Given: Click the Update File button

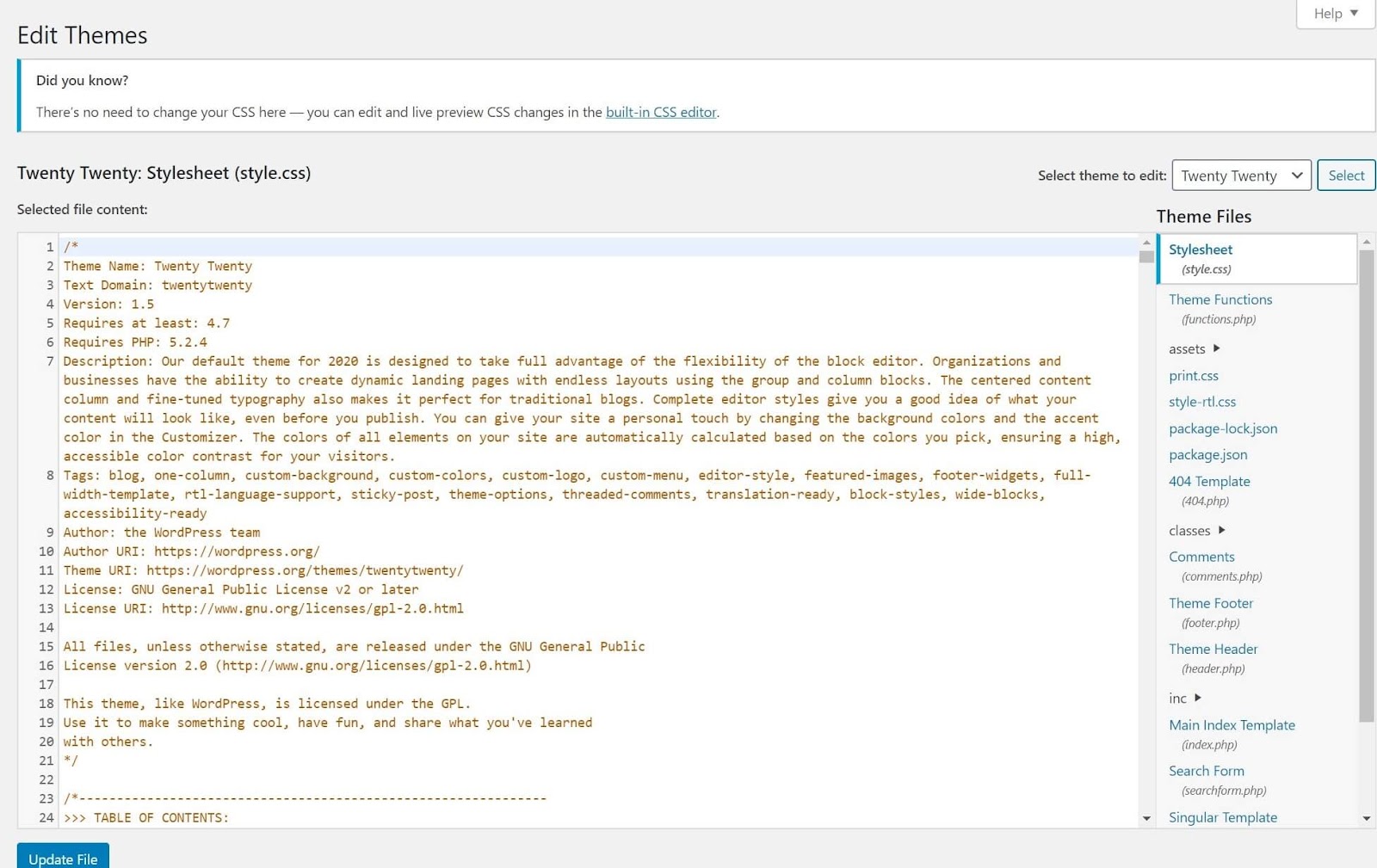Looking at the screenshot, I should click(x=63, y=858).
